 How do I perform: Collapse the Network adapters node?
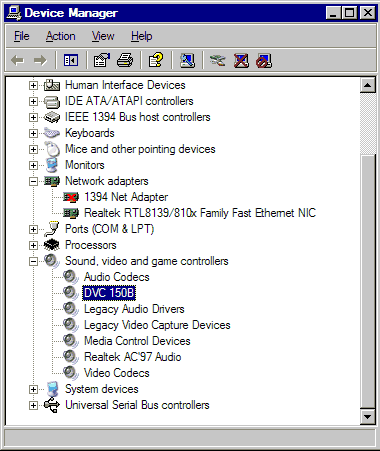[33, 181]
